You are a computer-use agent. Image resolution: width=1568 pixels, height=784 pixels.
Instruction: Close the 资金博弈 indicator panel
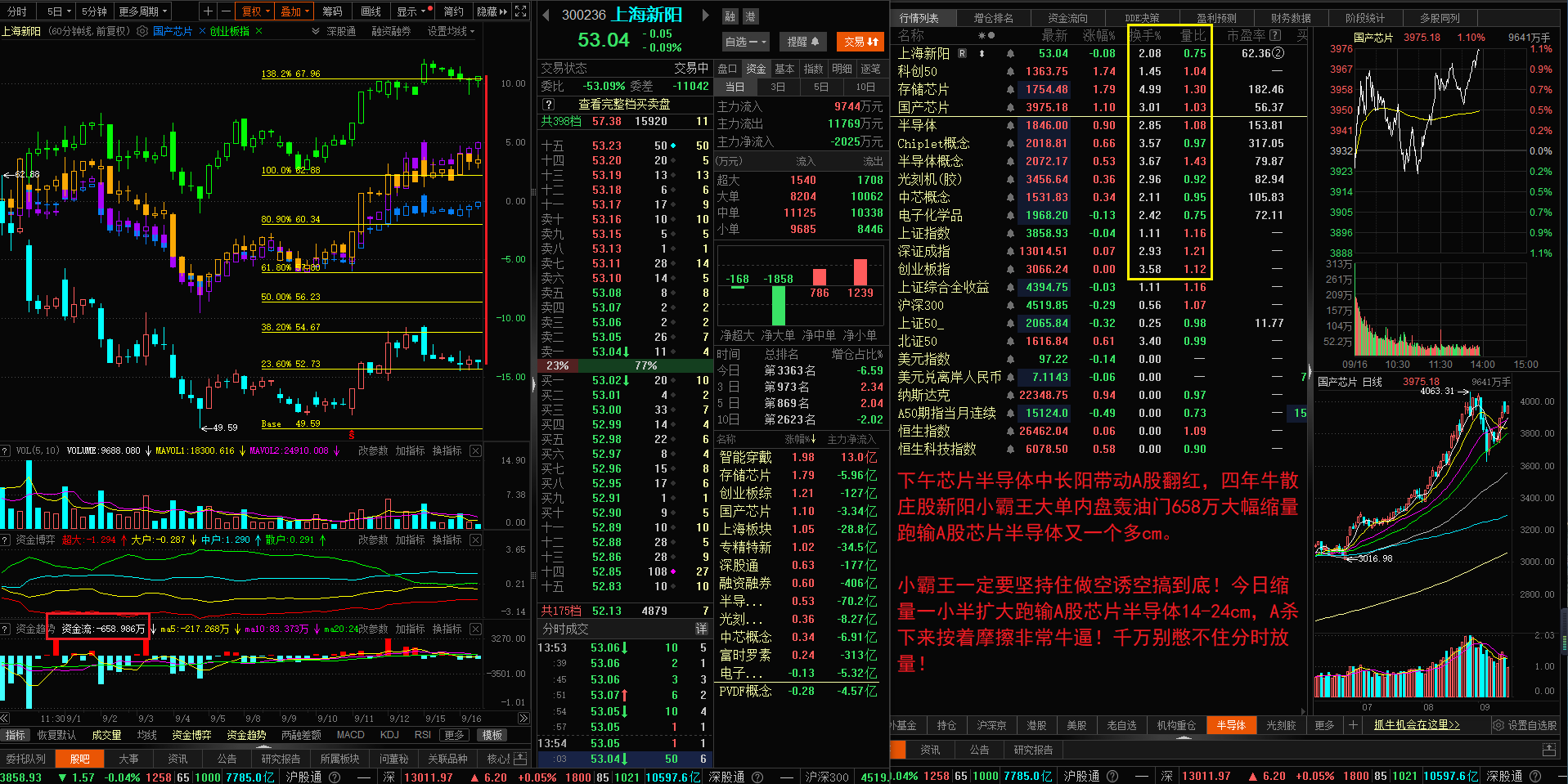pos(475,540)
